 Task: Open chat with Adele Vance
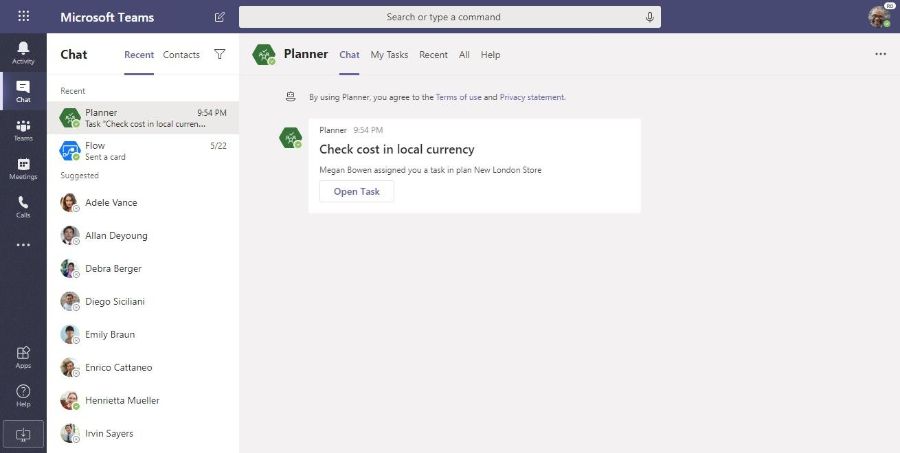tap(111, 203)
